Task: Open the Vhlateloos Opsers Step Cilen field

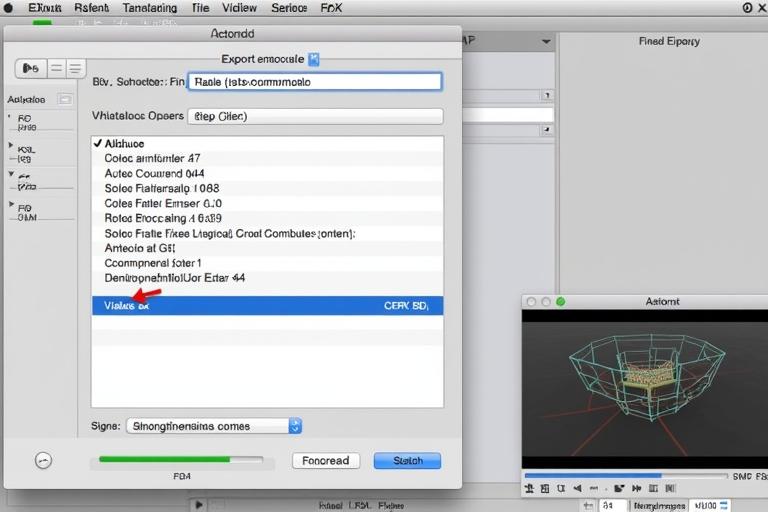Action: point(315,116)
